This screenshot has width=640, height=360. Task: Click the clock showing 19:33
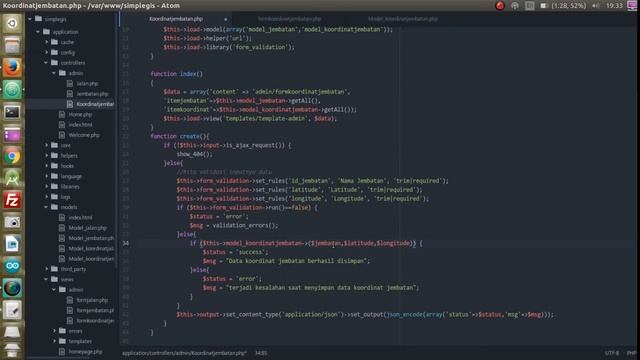pyautogui.click(x=614, y=5)
